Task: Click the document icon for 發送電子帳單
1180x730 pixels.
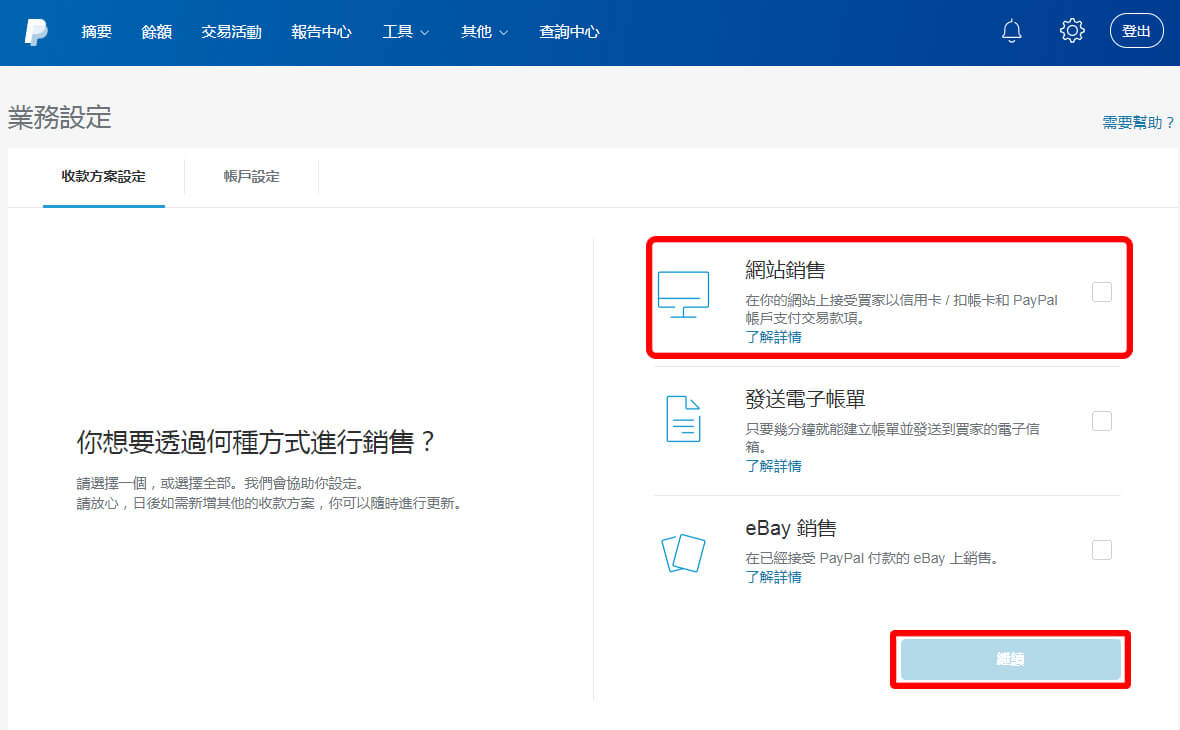Action: pos(683,418)
